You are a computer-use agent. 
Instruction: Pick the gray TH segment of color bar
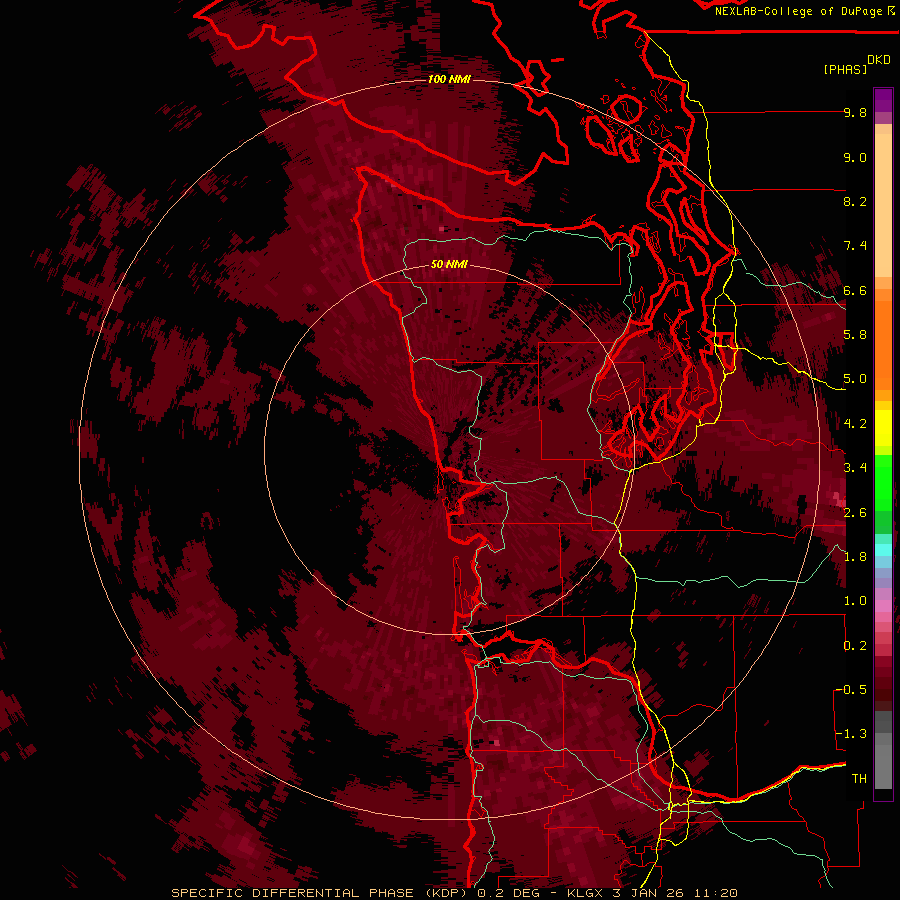point(883,761)
